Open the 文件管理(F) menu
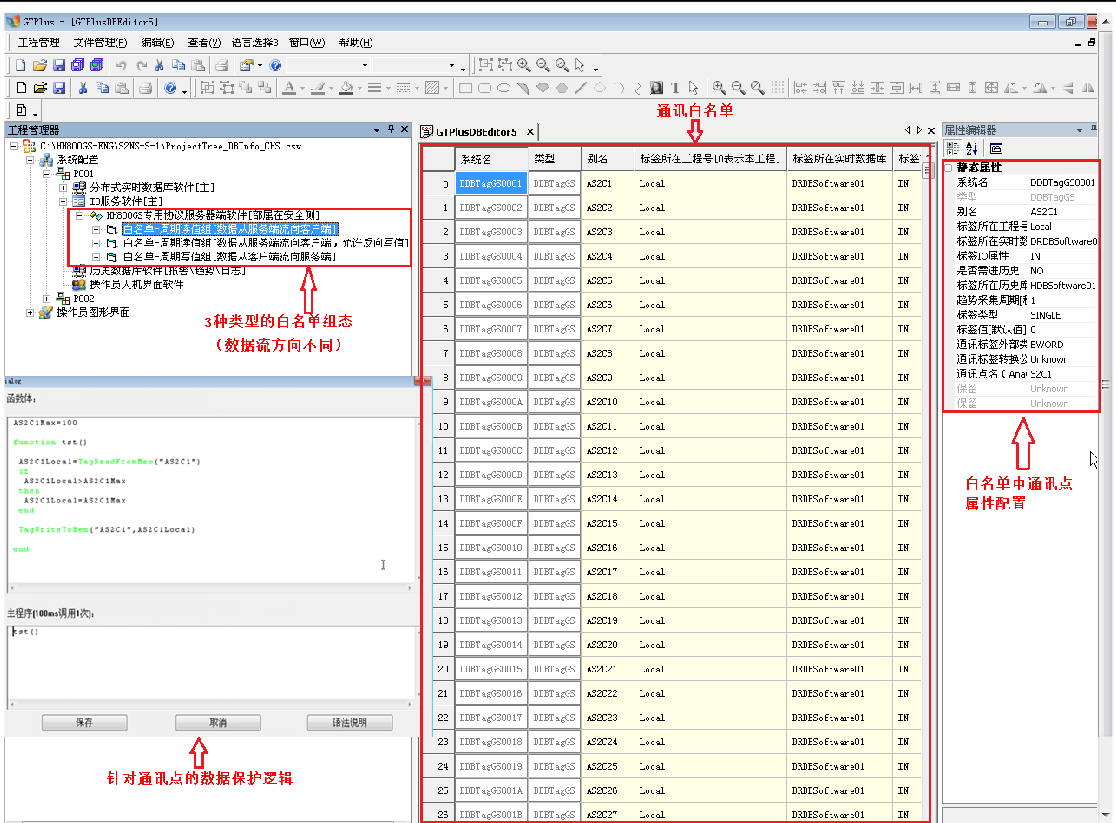This screenshot has height=823, width=1116. coord(100,42)
